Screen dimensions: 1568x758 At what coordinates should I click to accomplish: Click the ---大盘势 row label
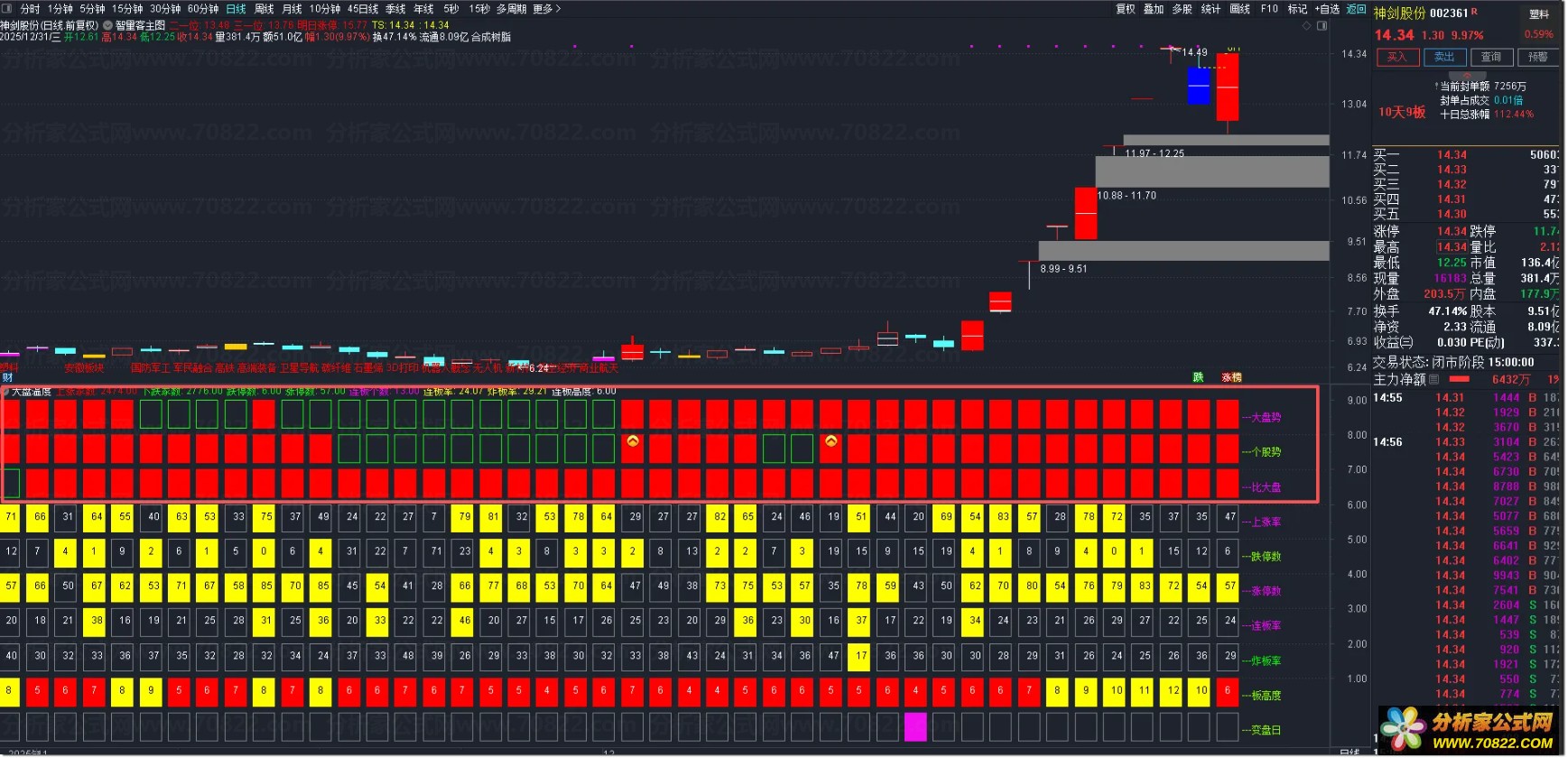click(x=1262, y=417)
